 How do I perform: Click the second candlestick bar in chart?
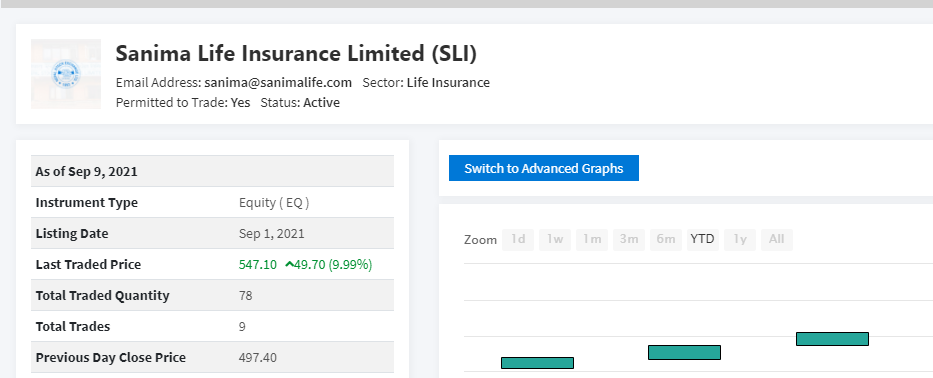[x=684, y=352]
